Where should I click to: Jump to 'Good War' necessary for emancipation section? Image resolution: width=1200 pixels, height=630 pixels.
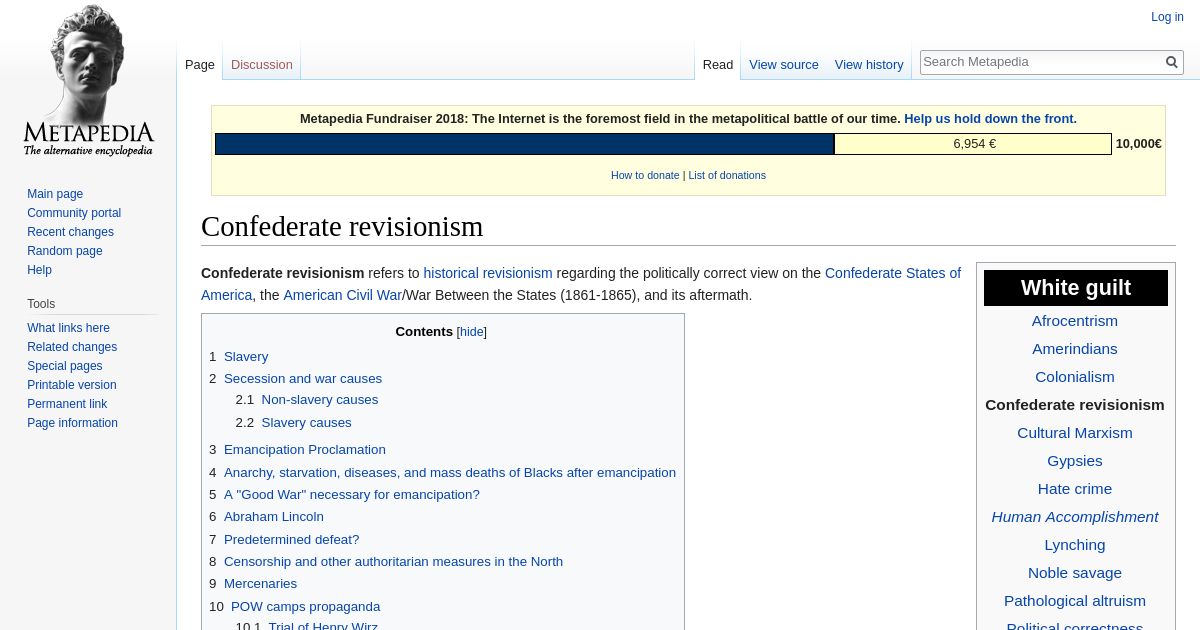click(352, 495)
